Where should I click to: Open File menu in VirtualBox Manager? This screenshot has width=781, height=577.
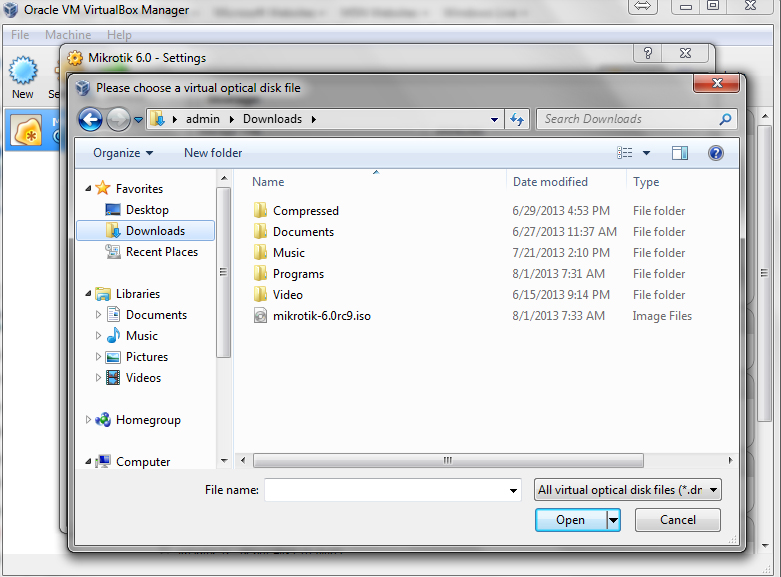tap(20, 35)
